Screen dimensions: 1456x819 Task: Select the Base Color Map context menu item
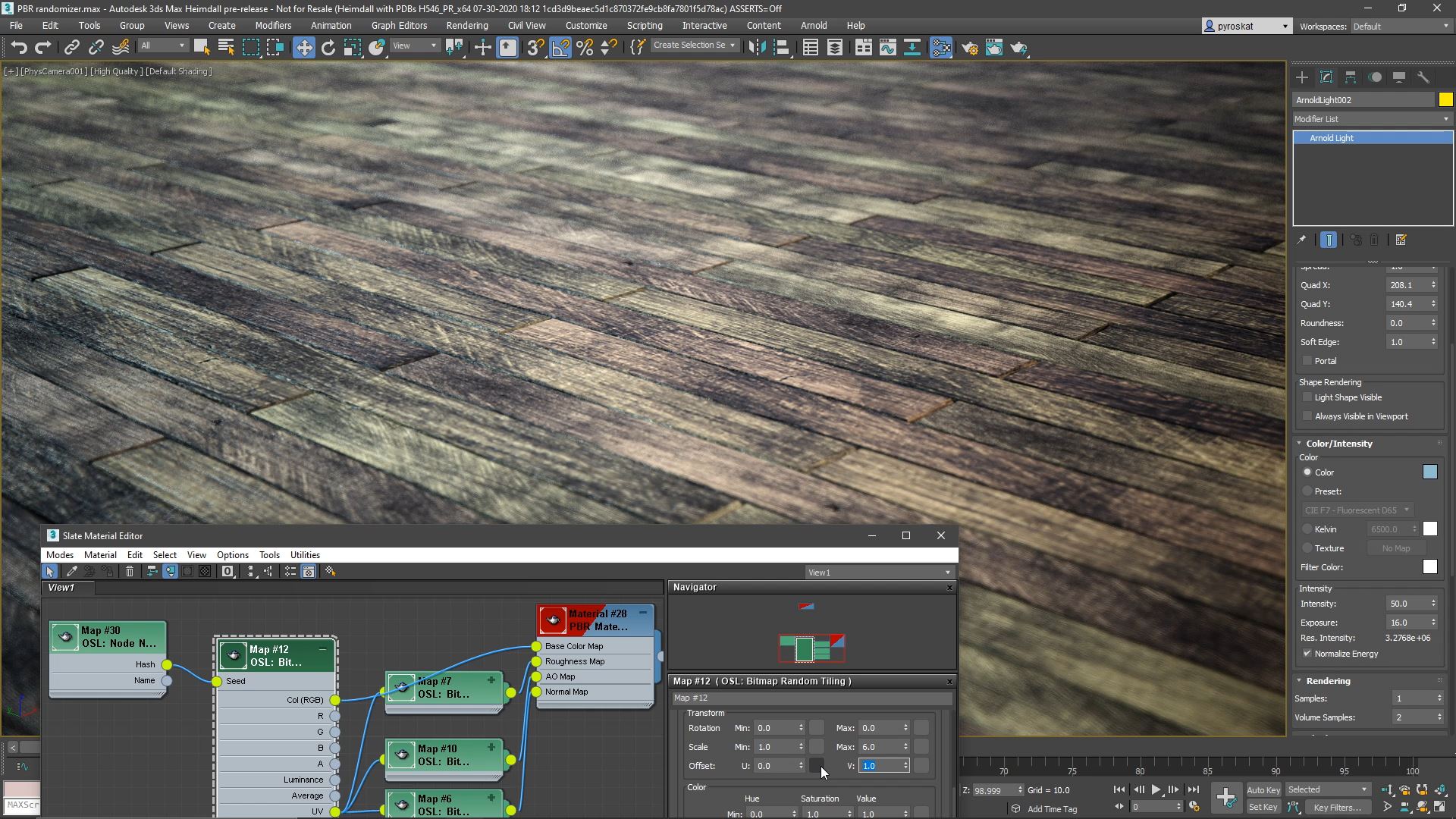[575, 645]
